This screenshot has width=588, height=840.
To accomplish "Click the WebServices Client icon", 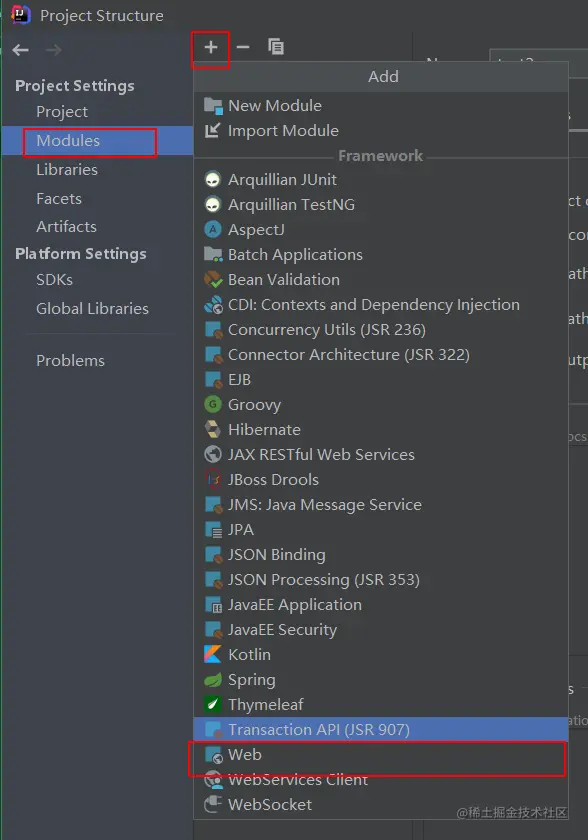I will tap(214, 779).
